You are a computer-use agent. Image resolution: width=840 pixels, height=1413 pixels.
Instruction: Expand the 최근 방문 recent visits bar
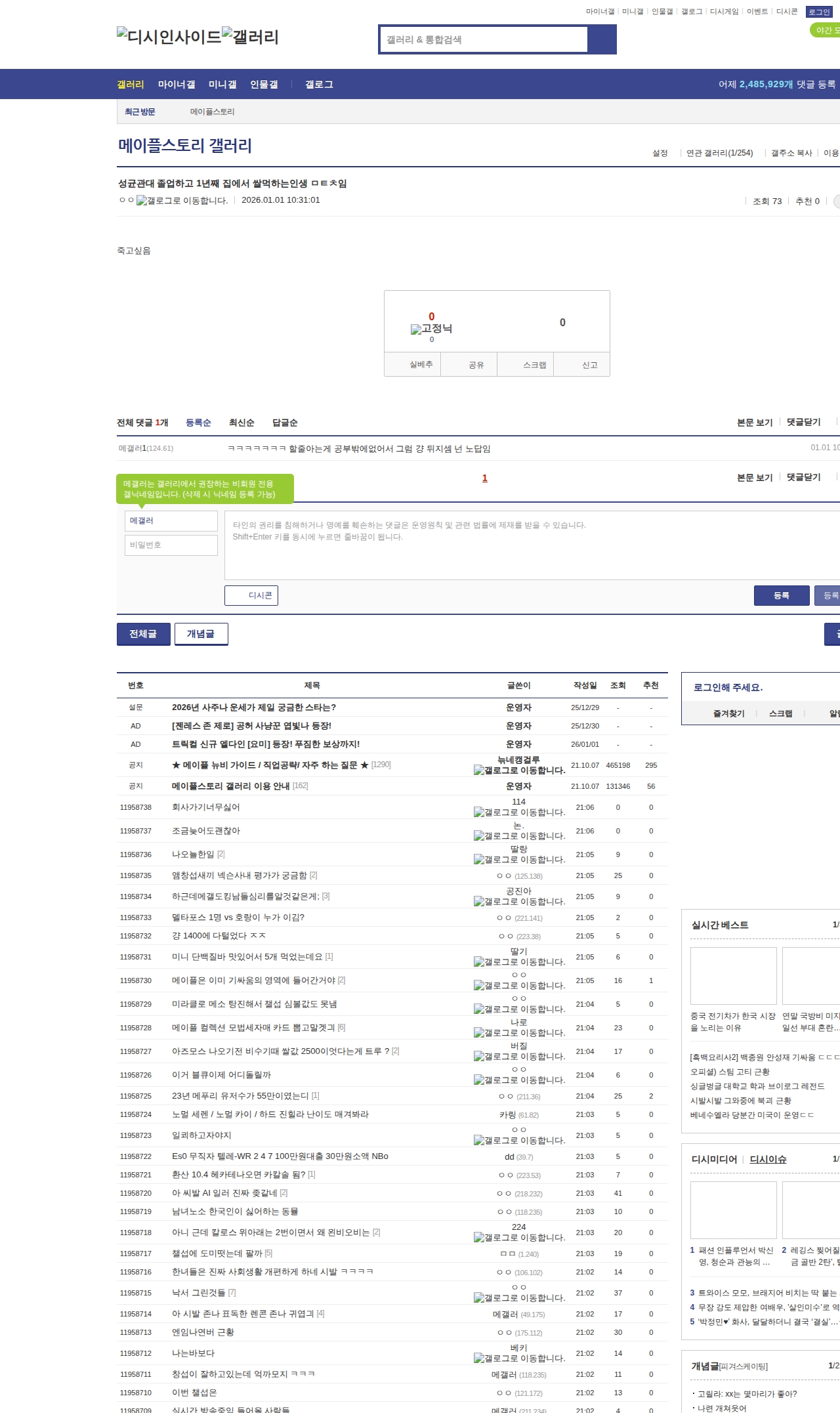click(140, 112)
